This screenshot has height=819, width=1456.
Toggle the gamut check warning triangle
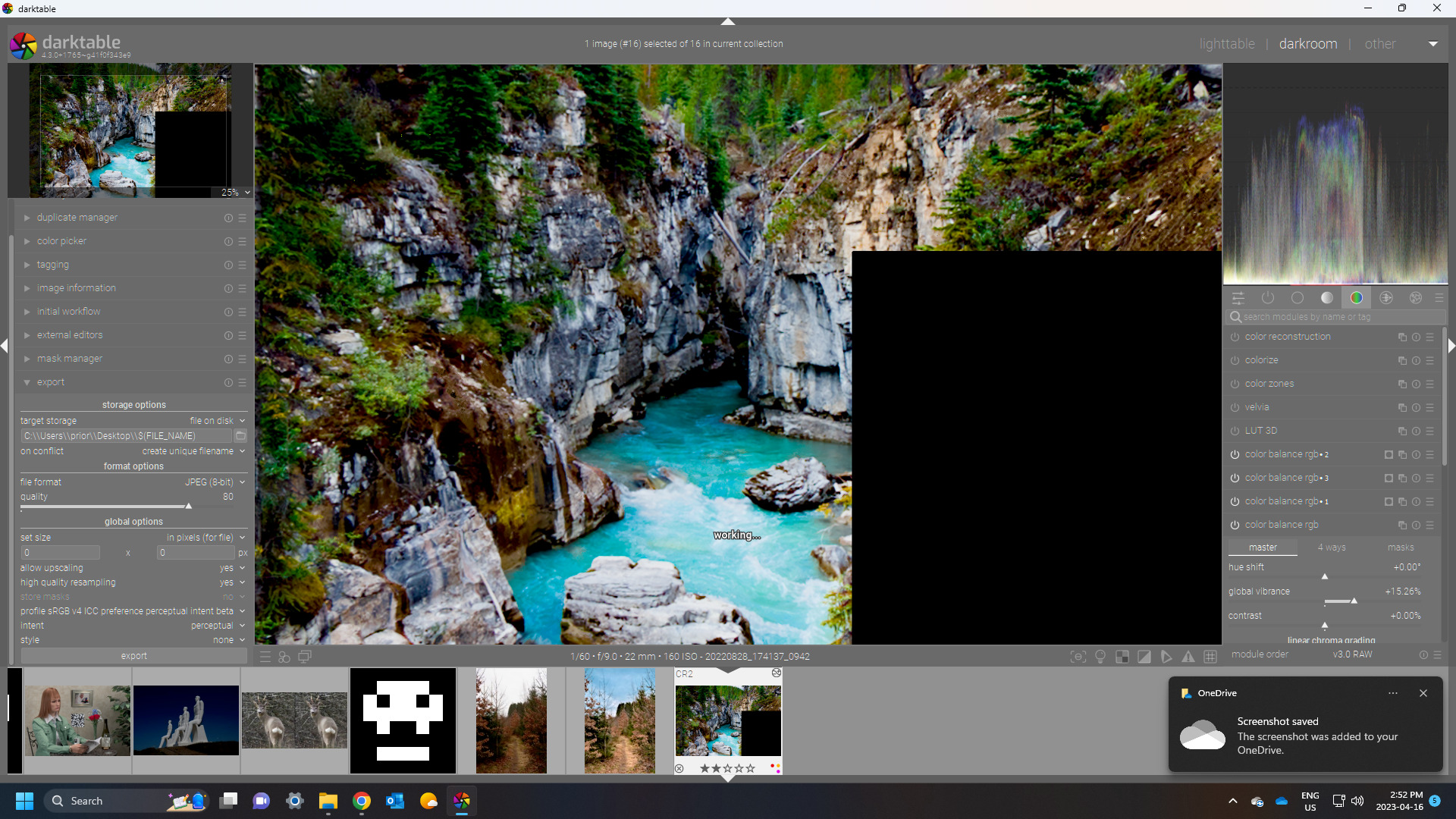coord(1188,657)
